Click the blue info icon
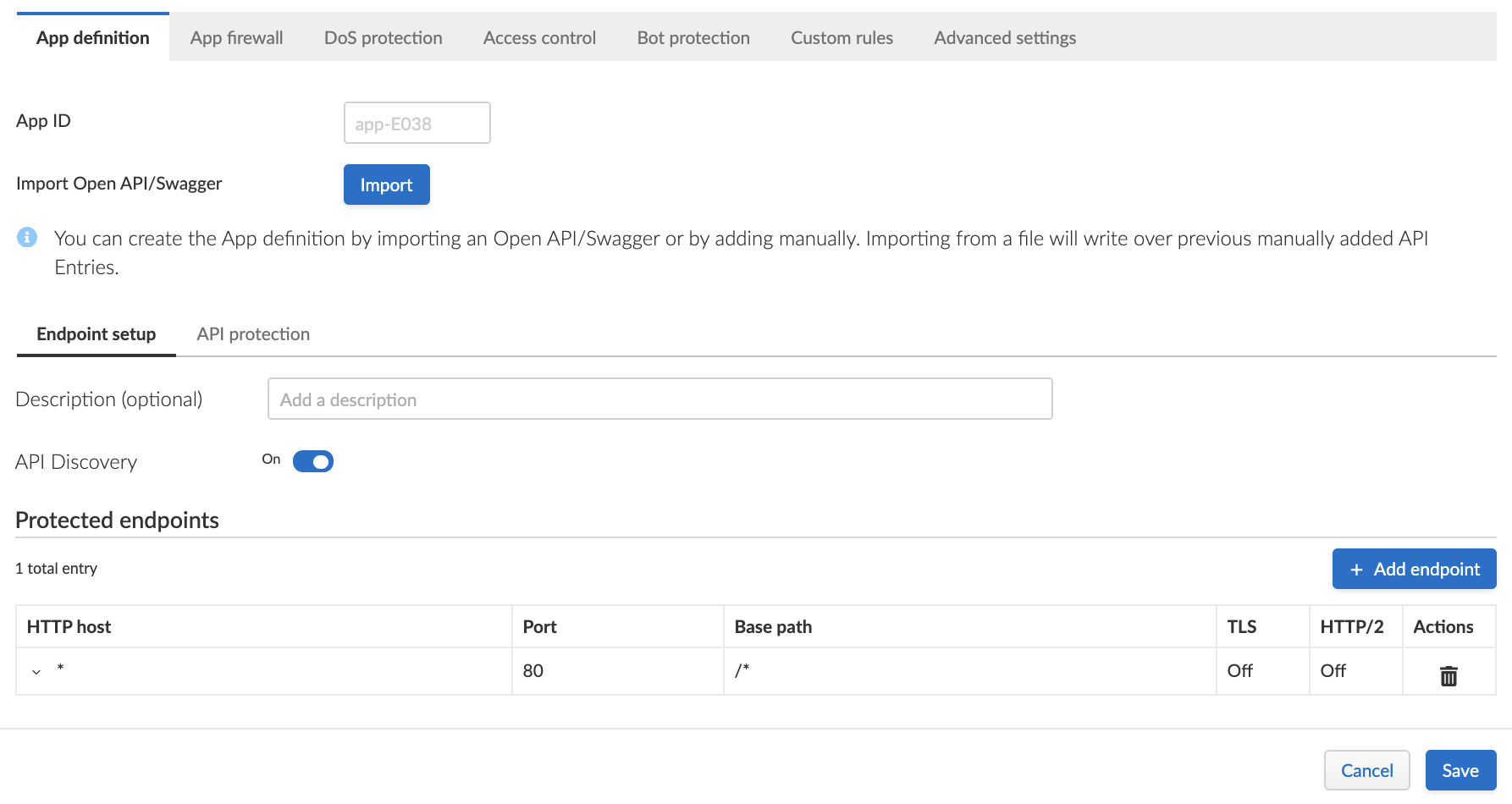This screenshot has width=1512, height=804. coord(27,237)
